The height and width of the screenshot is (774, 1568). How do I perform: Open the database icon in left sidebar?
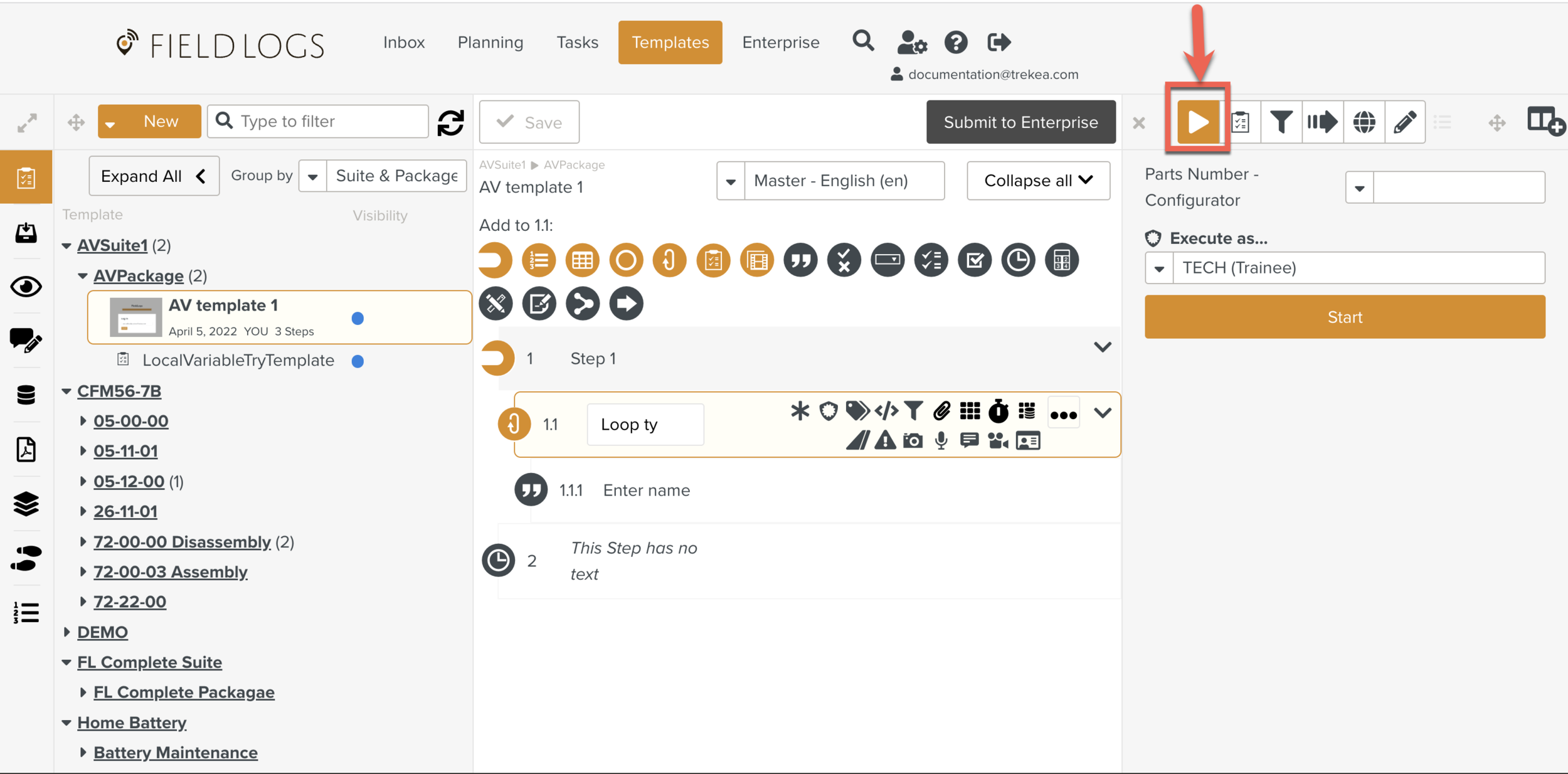point(26,395)
